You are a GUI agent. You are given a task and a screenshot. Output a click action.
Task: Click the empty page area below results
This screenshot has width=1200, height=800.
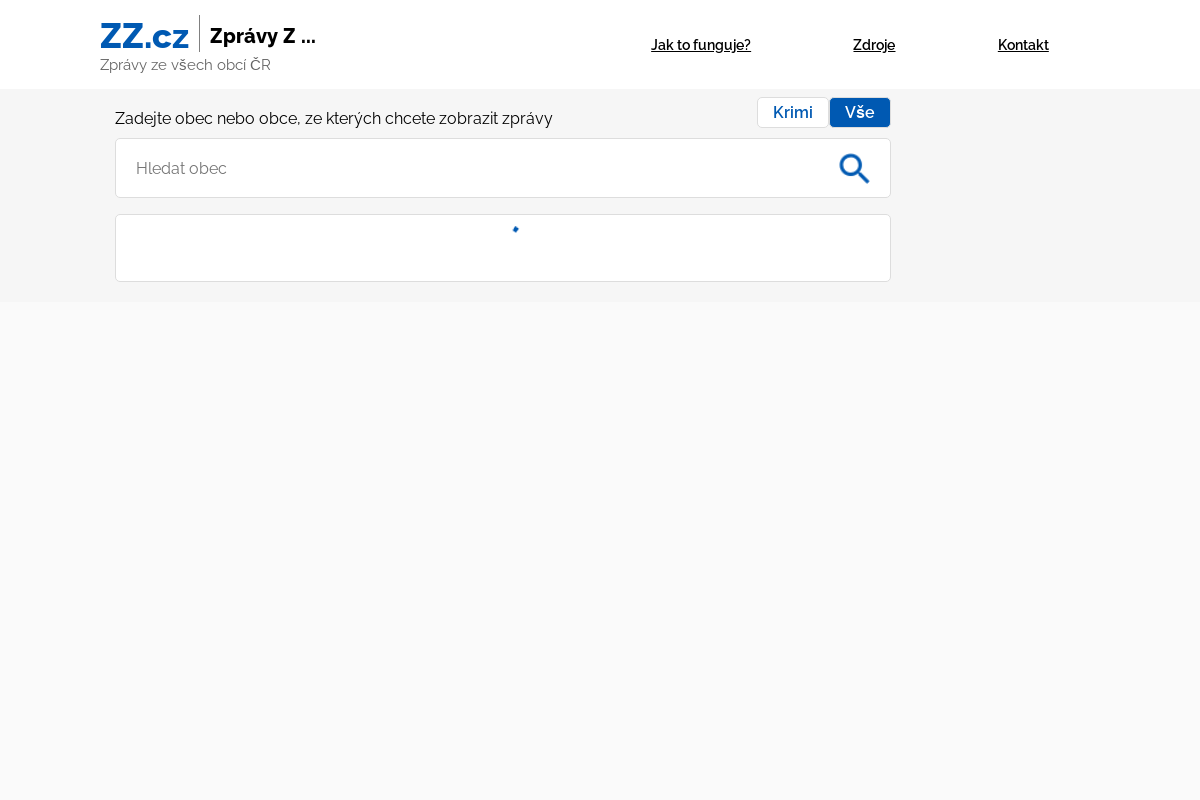tap(600, 550)
